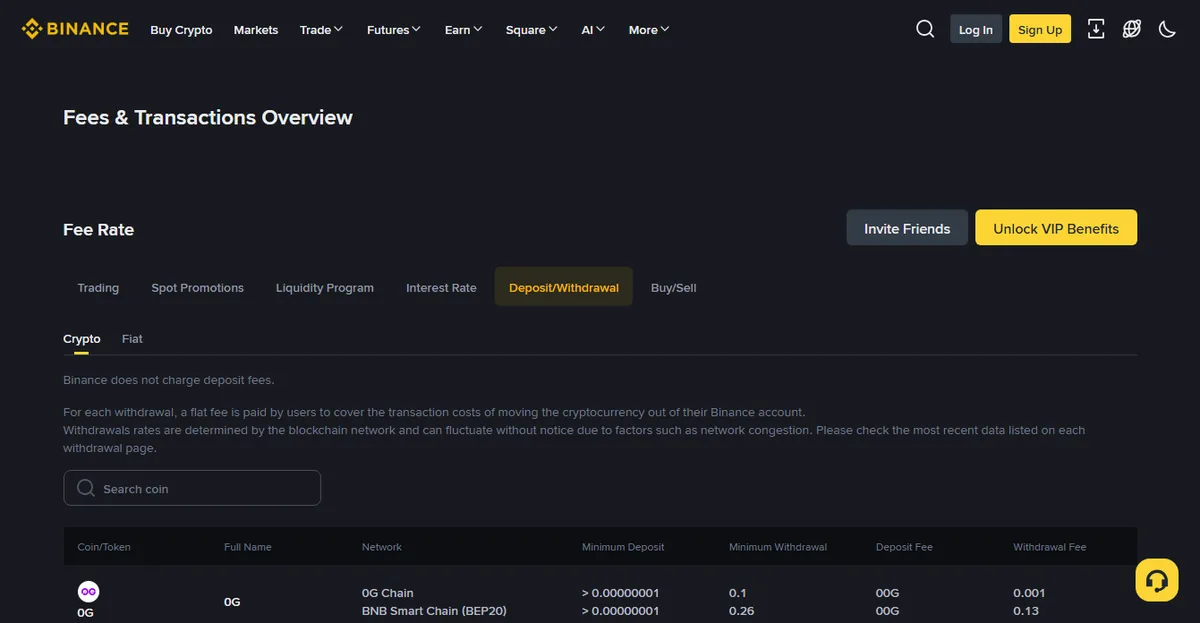The height and width of the screenshot is (623, 1200).
Task: Expand the Futures menu
Action: (394, 30)
